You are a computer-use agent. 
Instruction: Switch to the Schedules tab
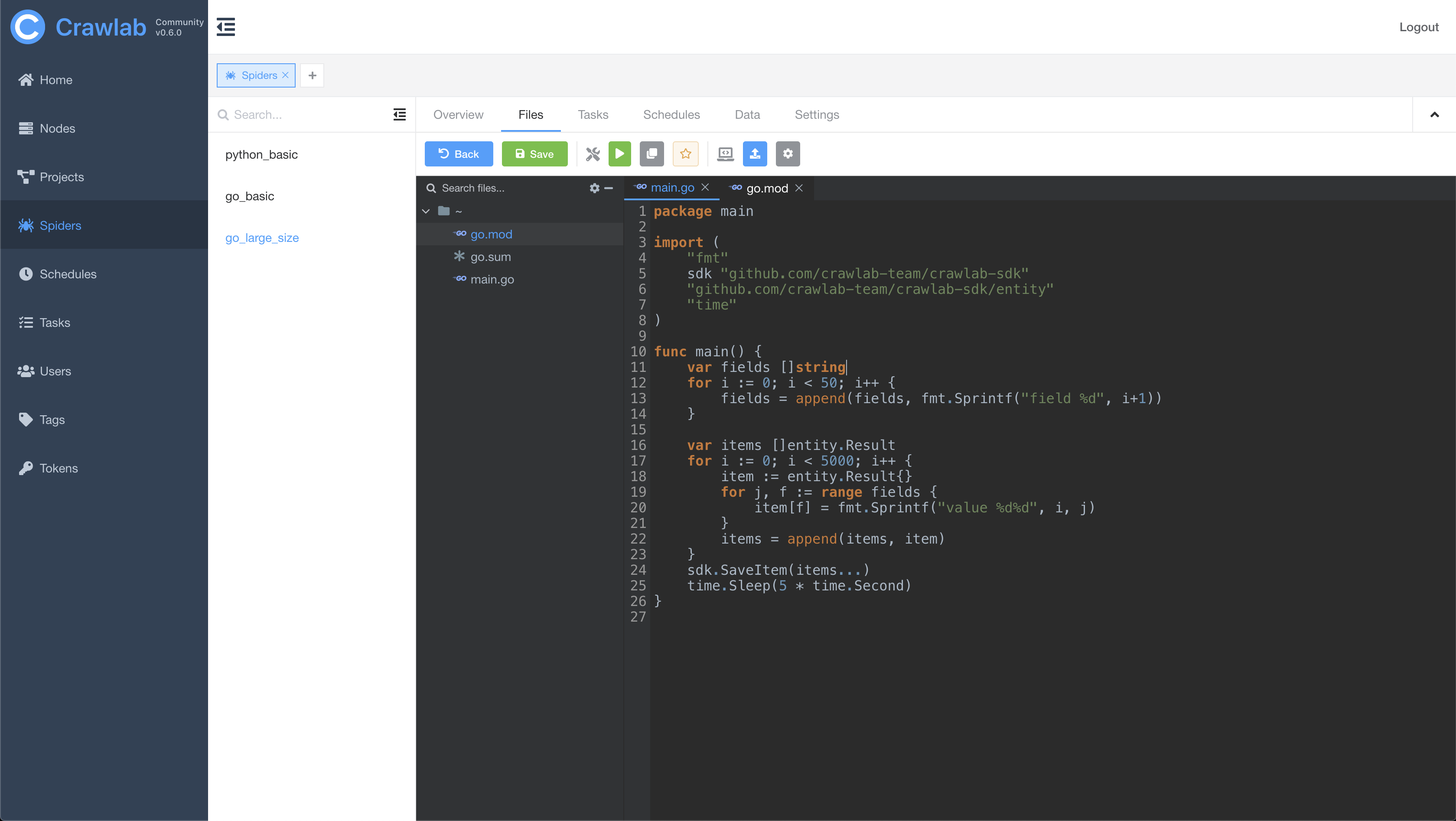[671, 115]
